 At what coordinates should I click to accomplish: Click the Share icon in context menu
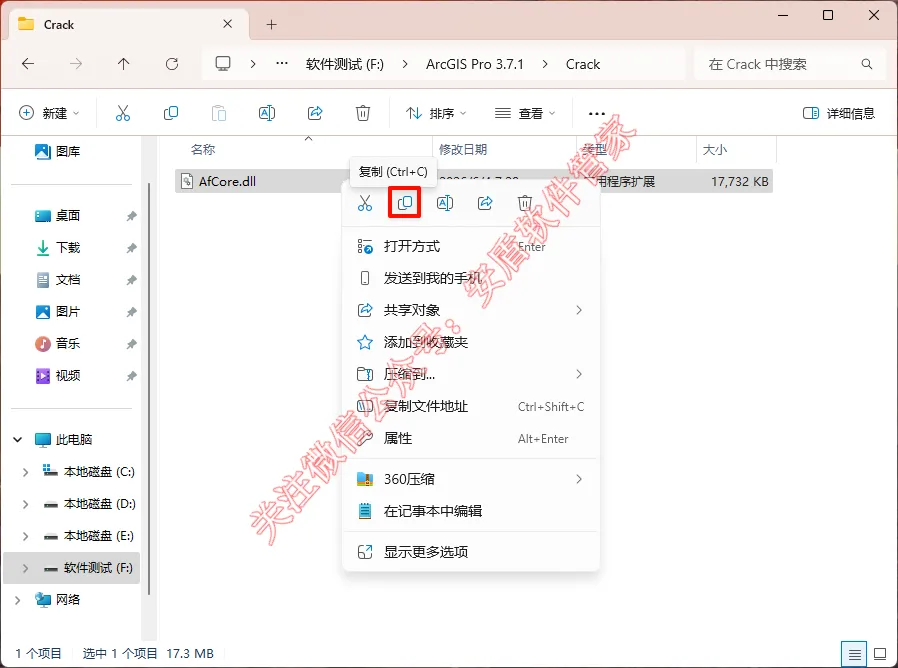point(485,202)
